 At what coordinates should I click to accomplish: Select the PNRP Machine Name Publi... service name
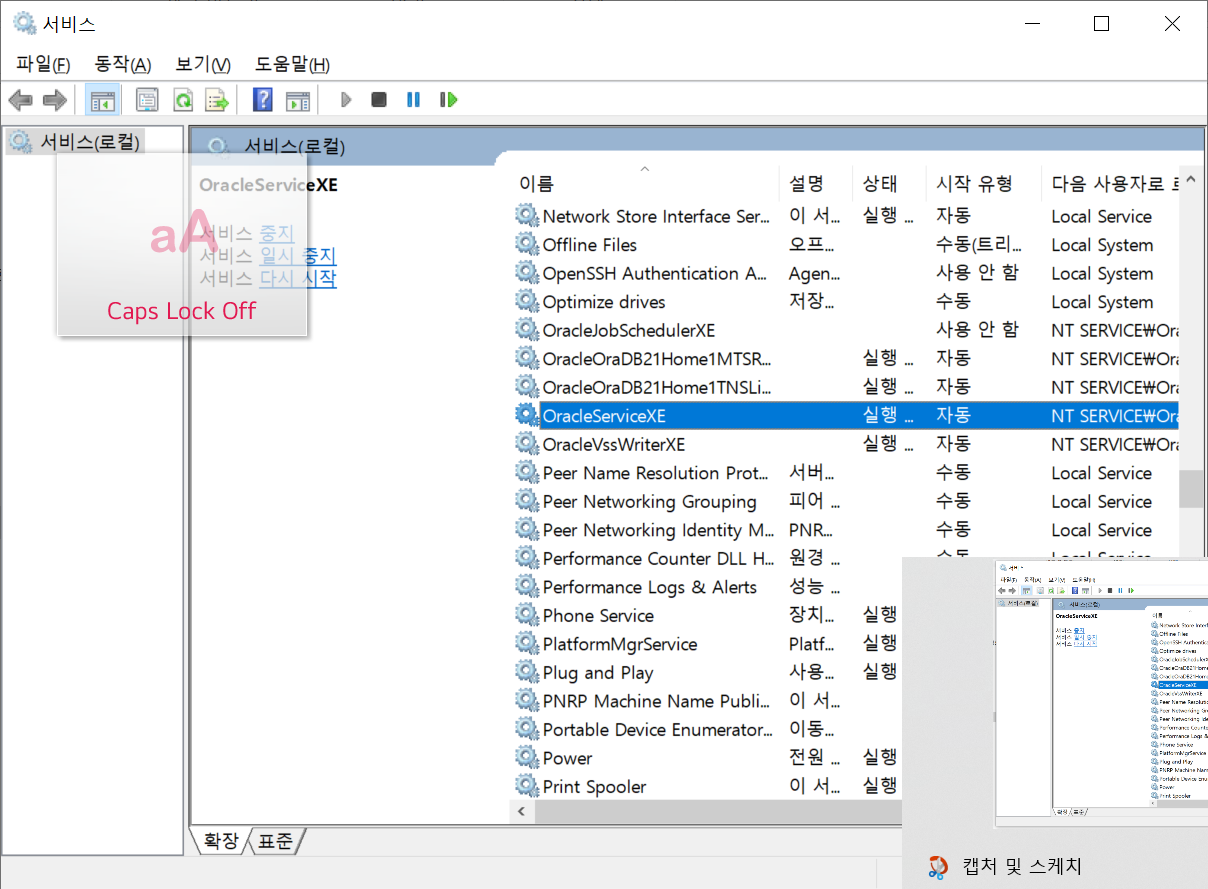pyautogui.click(x=657, y=701)
